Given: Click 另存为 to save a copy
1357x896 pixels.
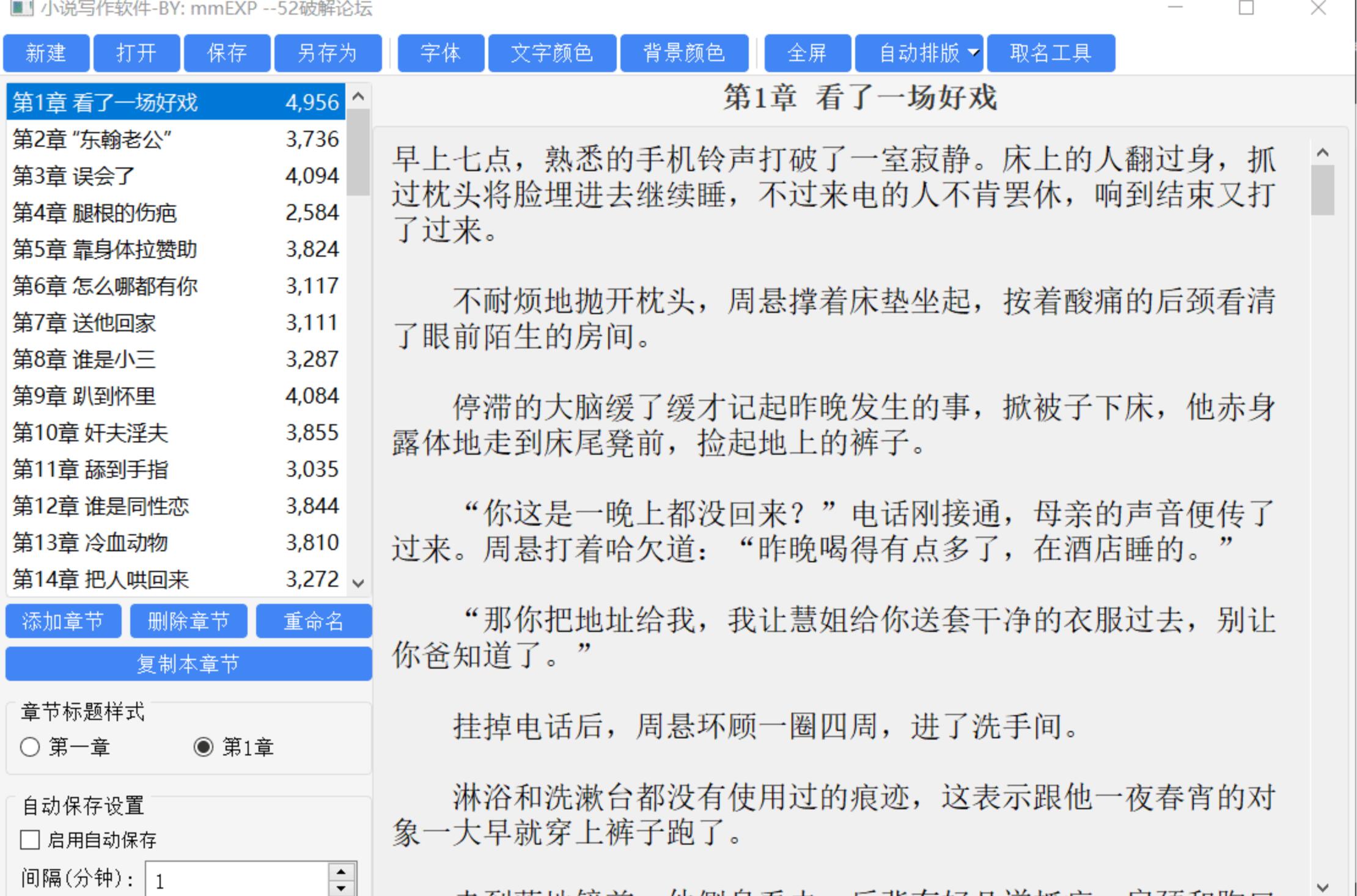Looking at the screenshot, I should (328, 53).
